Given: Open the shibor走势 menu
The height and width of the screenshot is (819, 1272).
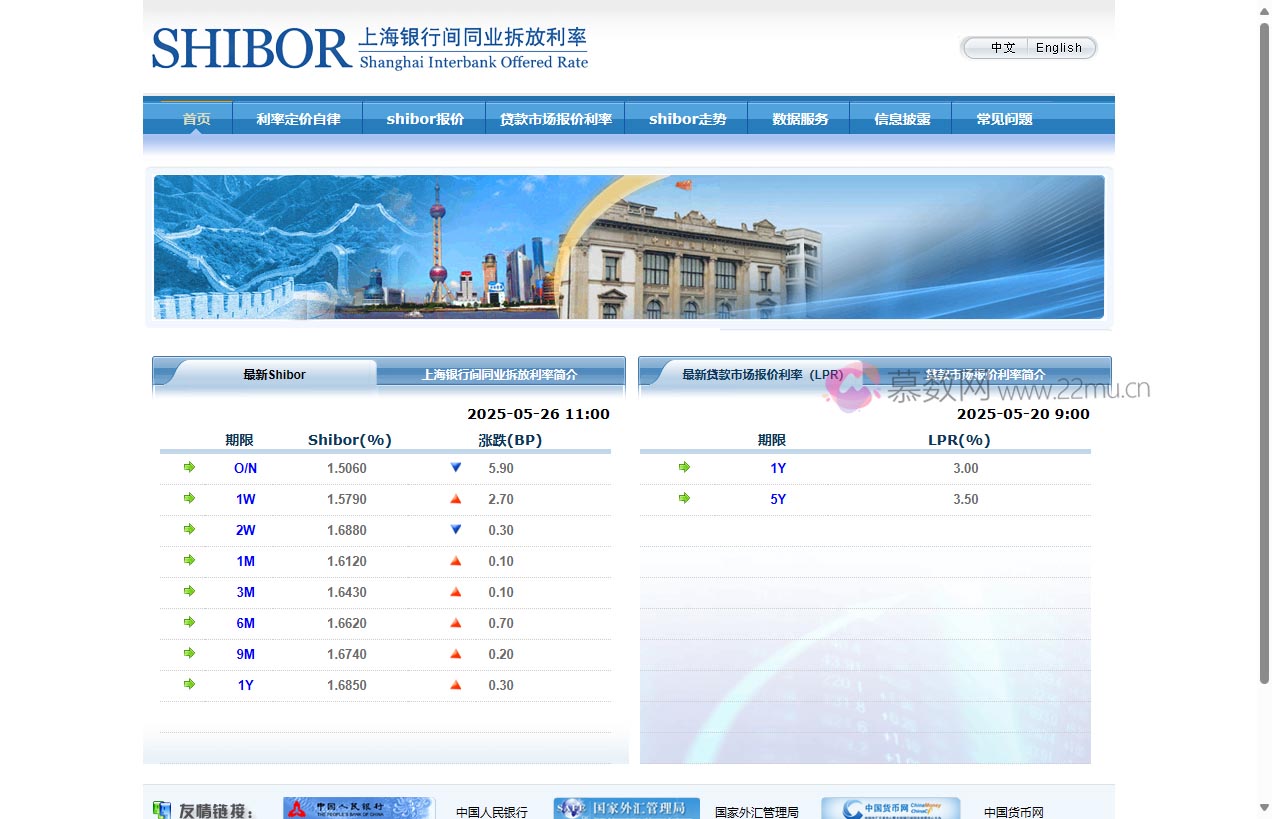Looking at the screenshot, I should click(x=687, y=119).
